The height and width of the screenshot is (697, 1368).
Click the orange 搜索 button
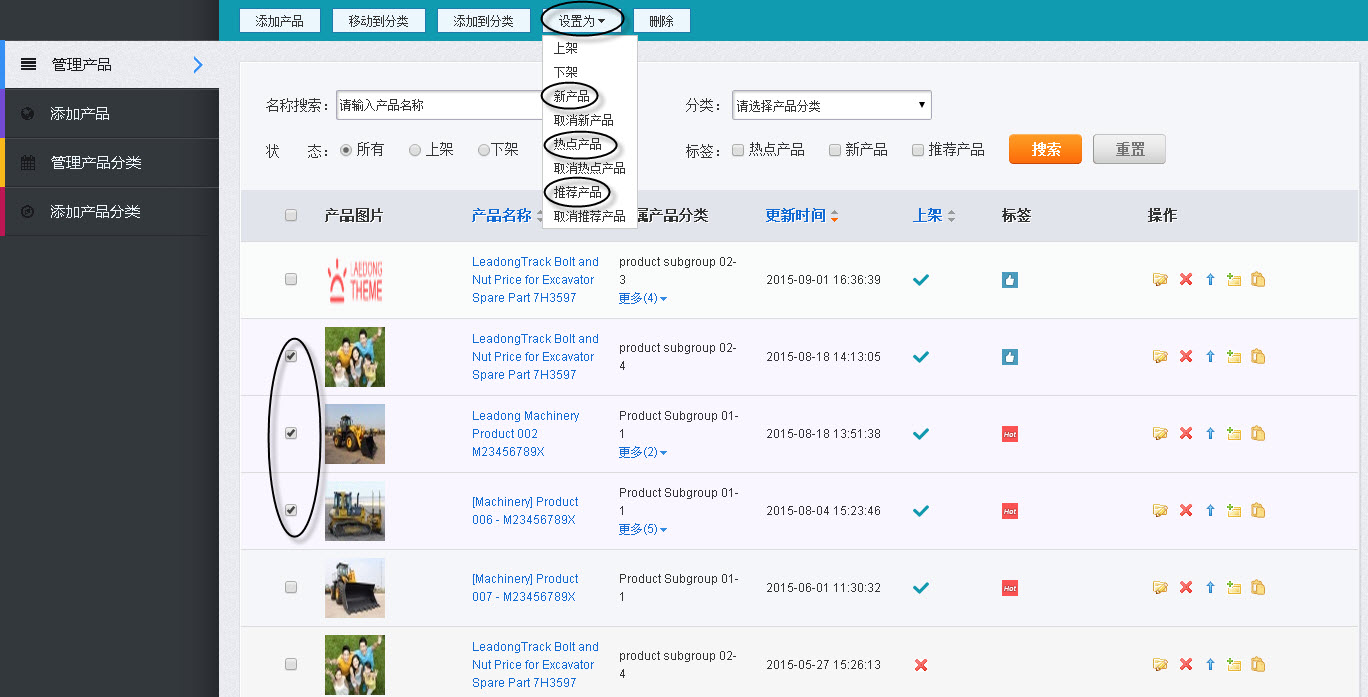1044,148
